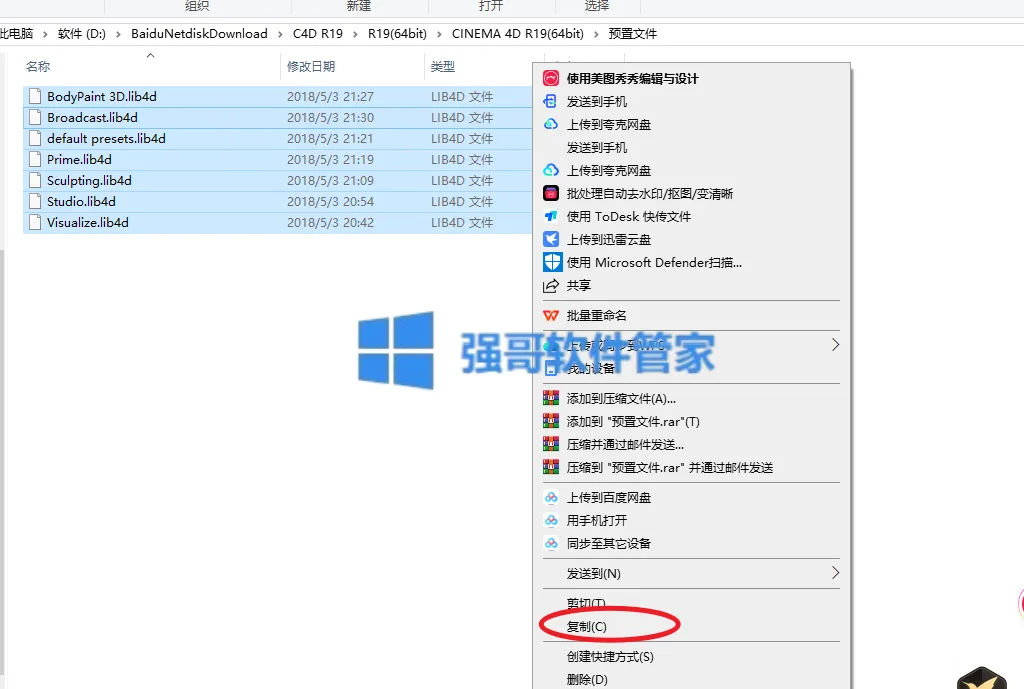1024x689 pixels.
Task: Choose 压缩到 "预置文件.rar" 并通过邮件发送
Action: point(669,468)
